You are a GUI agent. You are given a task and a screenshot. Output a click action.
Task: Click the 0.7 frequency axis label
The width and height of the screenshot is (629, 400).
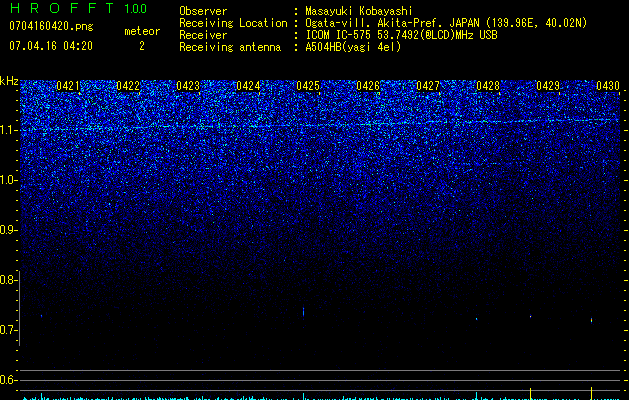click(x=8, y=330)
